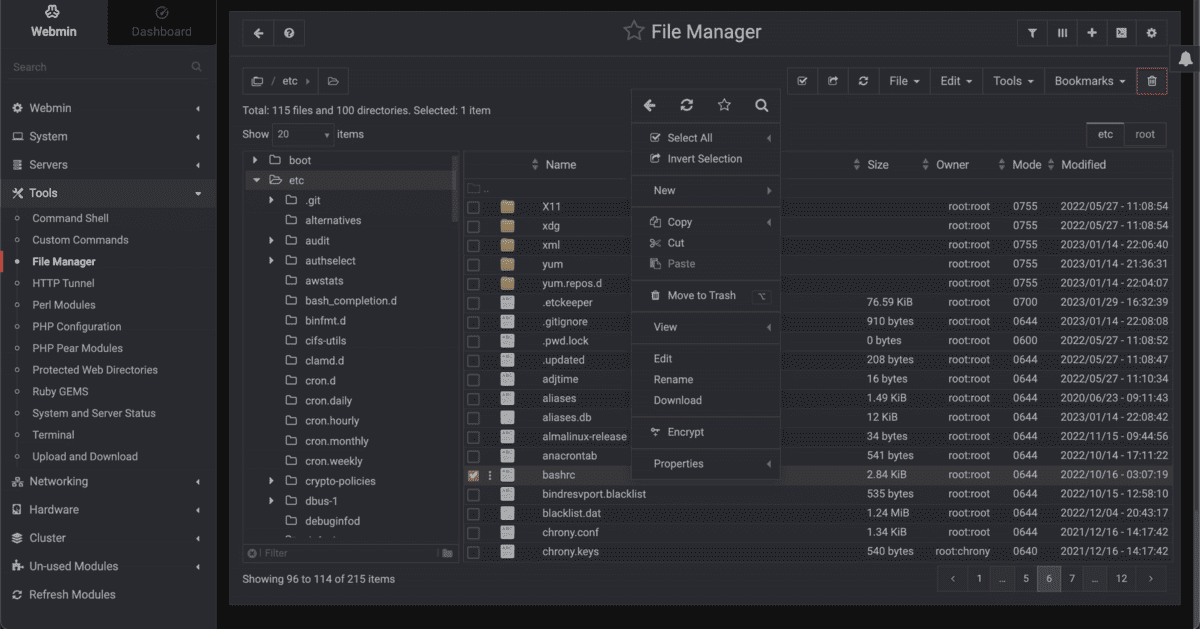Open the filter funnel icon in header
The height and width of the screenshot is (629, 1200).
(x=1032, y=33)
